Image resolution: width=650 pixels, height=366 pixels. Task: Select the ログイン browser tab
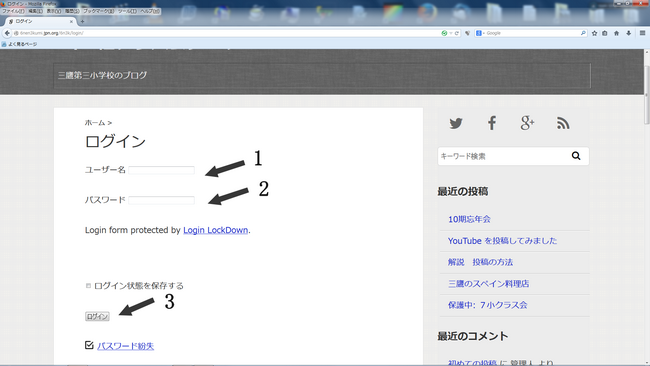point(39,21)
